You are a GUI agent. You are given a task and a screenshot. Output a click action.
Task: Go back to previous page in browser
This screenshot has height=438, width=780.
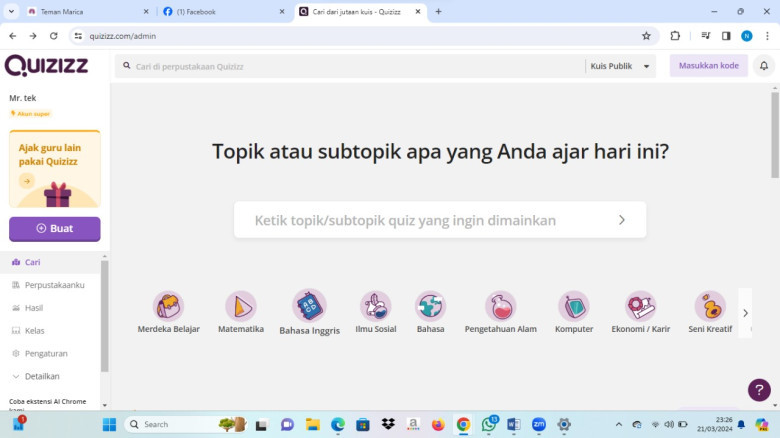pos(12,36)
